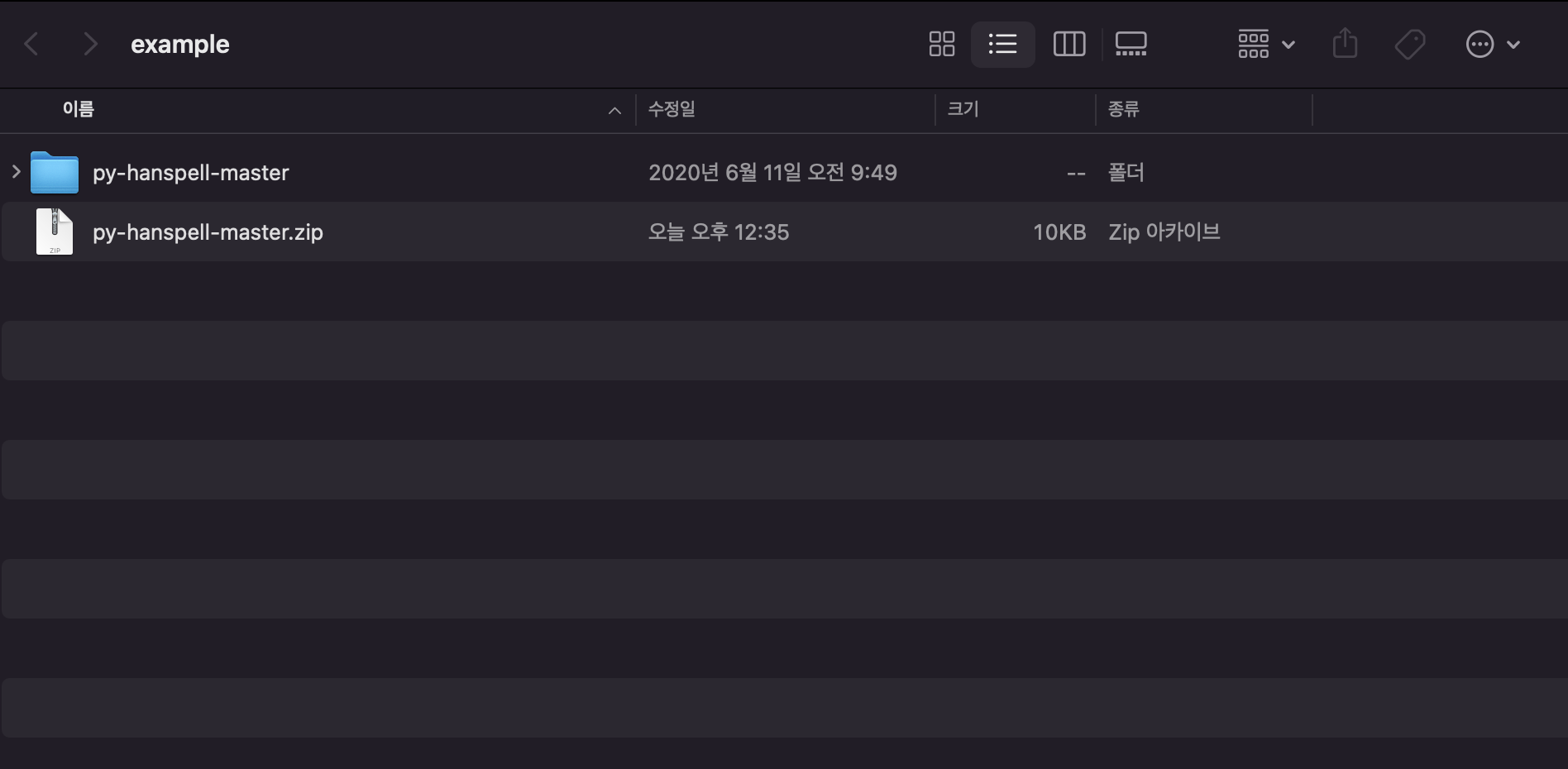This screenshot has height=769, width=1568.
Task: Open the ellipsis action menu
Action: pyautogui.click(x=1492, y=44)
